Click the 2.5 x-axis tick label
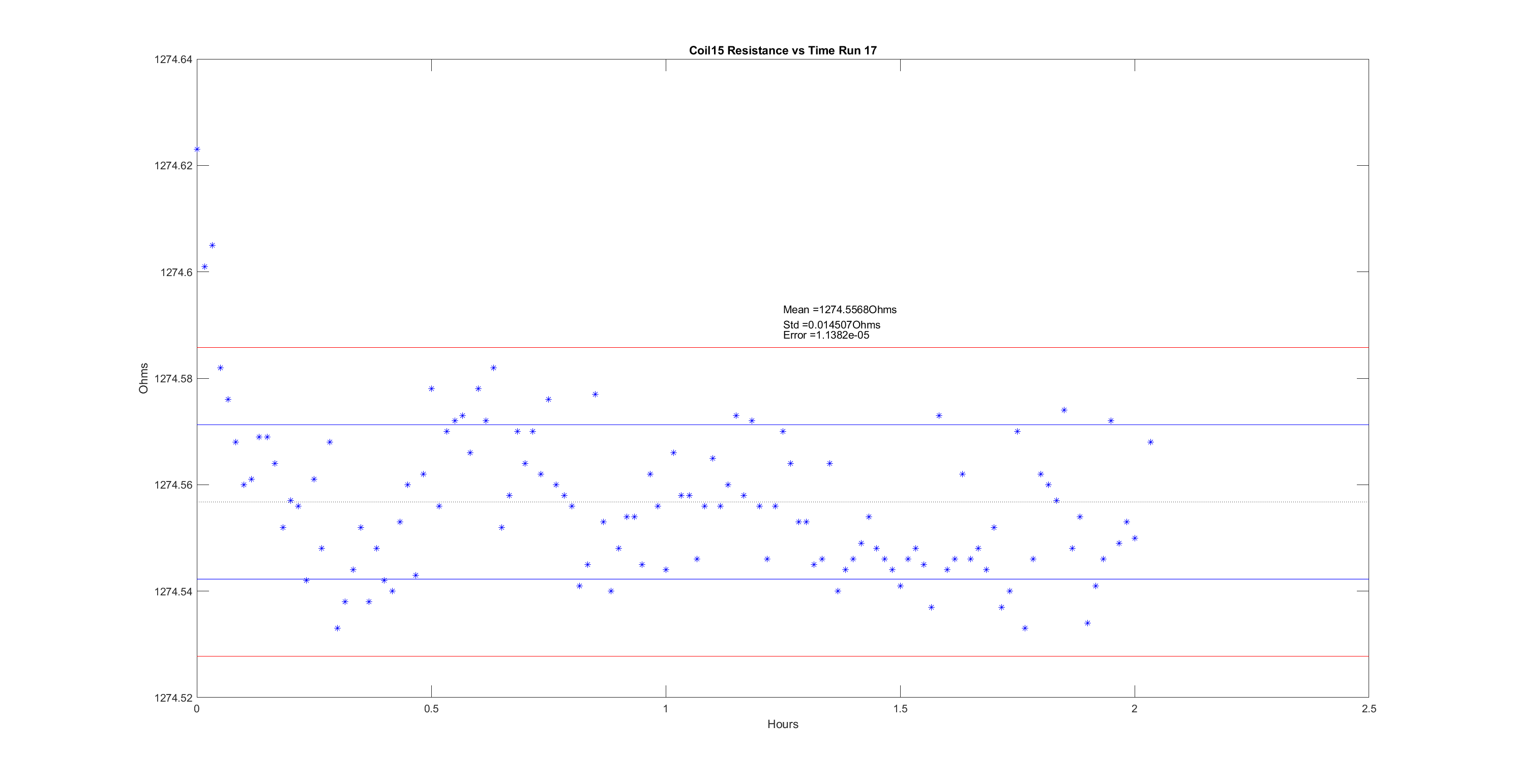This screenshot has width=1513, height=784. pos(1369,709)
